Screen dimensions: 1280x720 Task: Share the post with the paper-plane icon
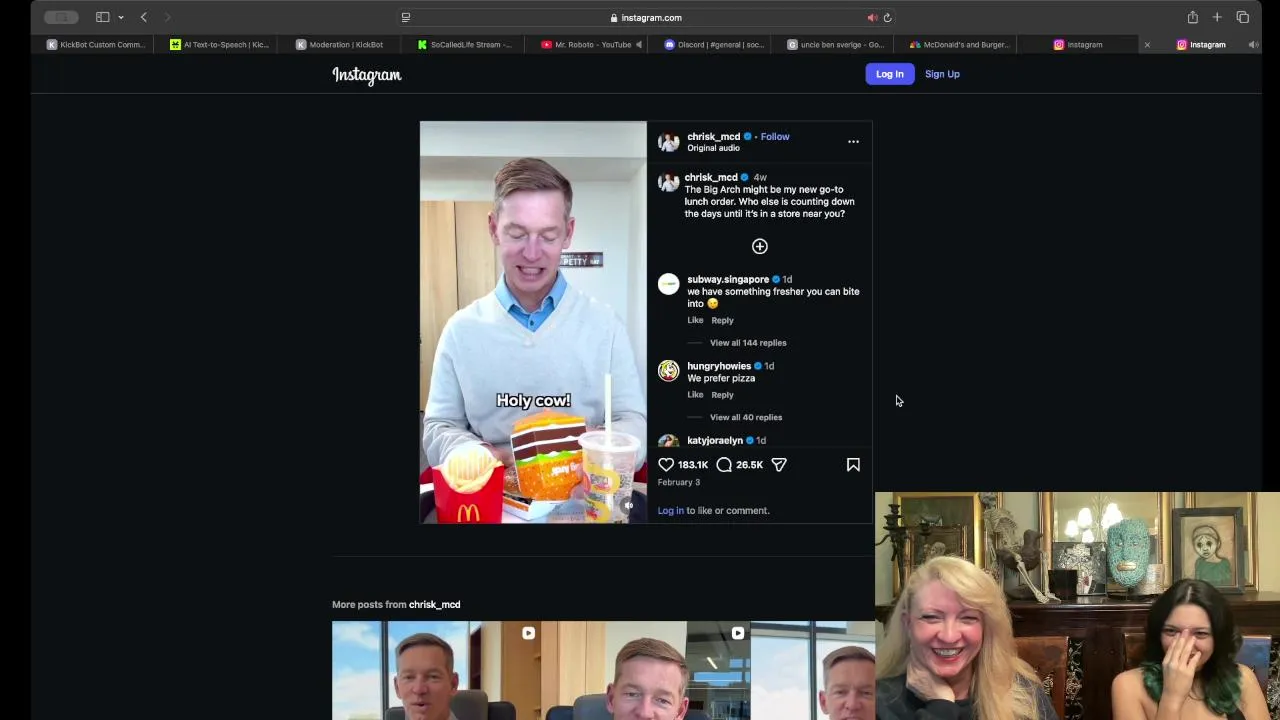click(779, 465)
